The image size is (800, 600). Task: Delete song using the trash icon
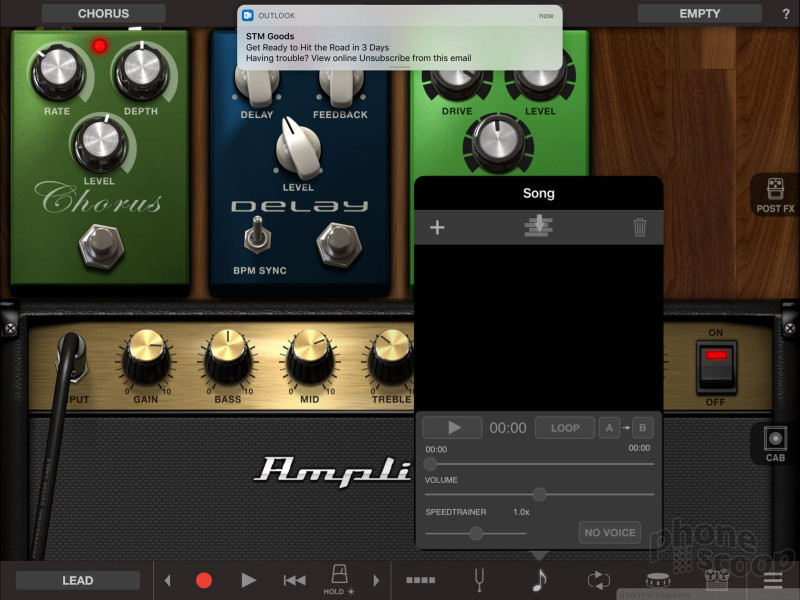[639, 227]
